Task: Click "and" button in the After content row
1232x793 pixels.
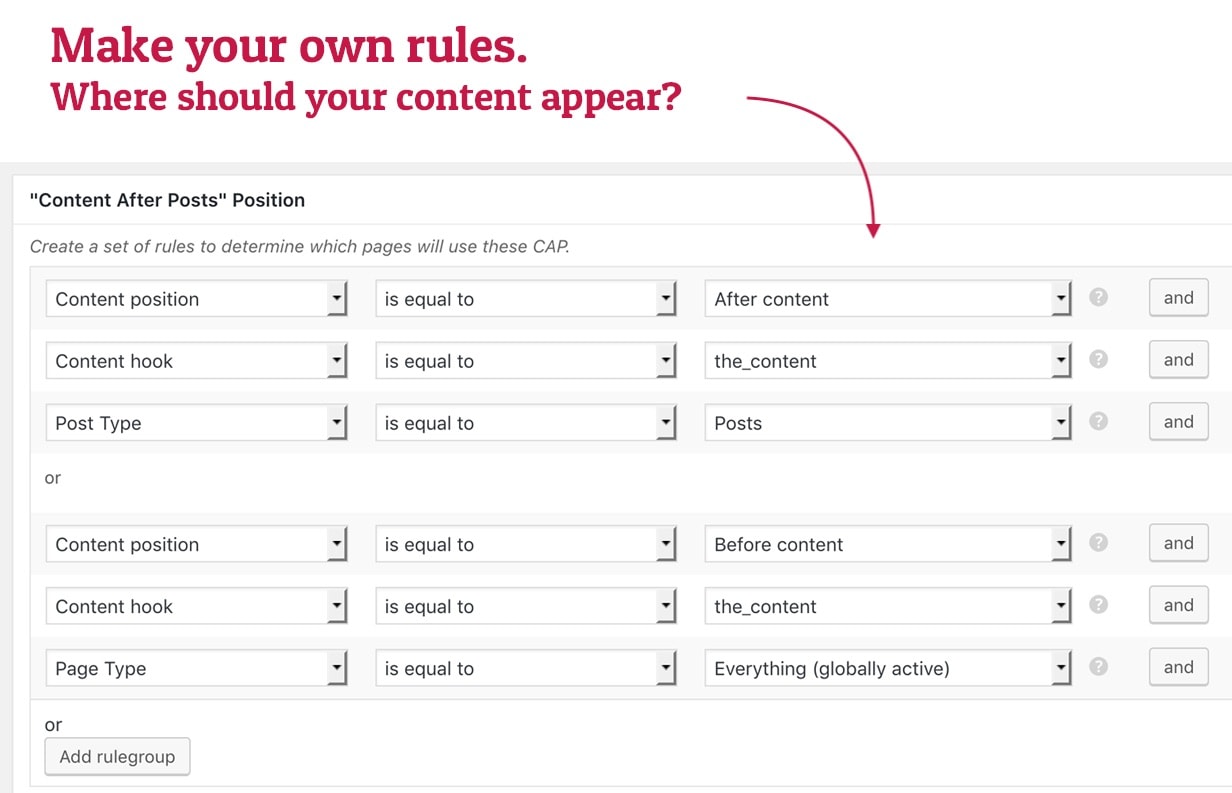Action: 1178,298
